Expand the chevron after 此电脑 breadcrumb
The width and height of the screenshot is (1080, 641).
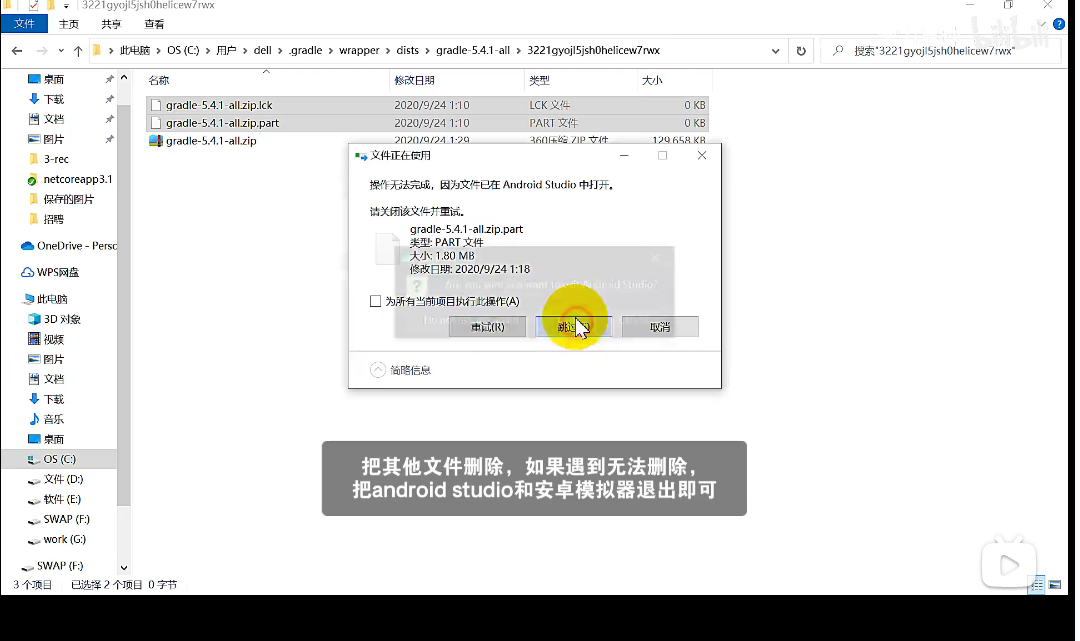click(158, 50)
